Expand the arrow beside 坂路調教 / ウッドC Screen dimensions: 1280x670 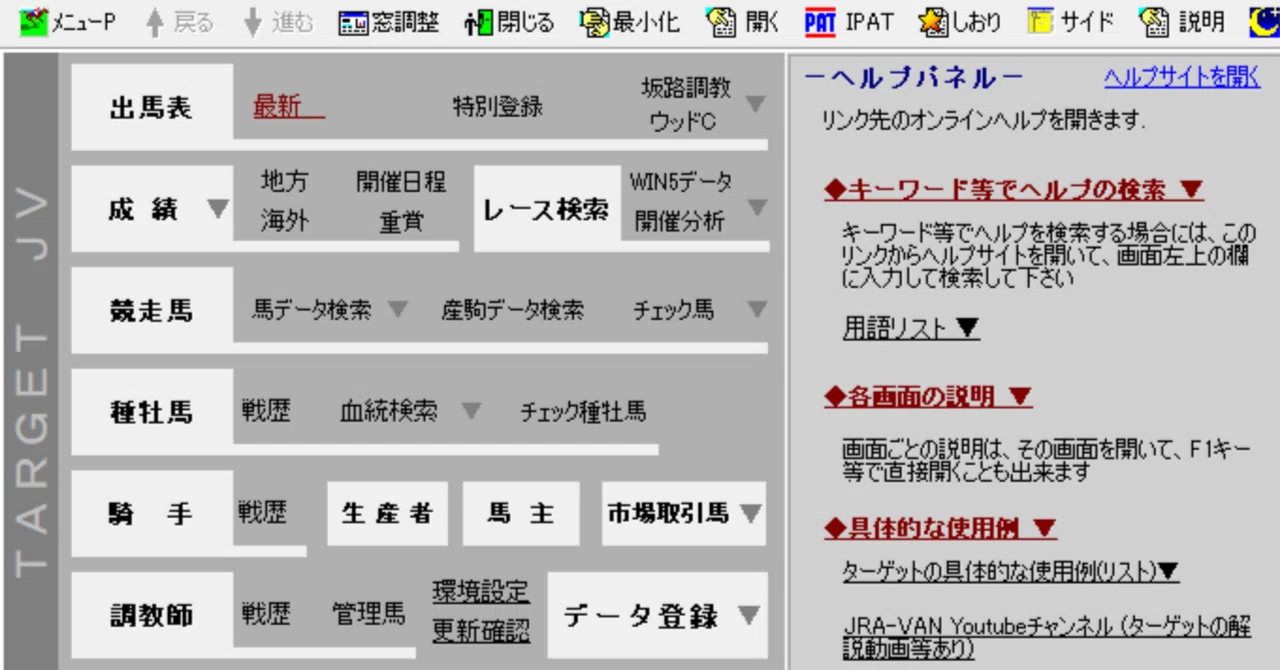point(756,104)
